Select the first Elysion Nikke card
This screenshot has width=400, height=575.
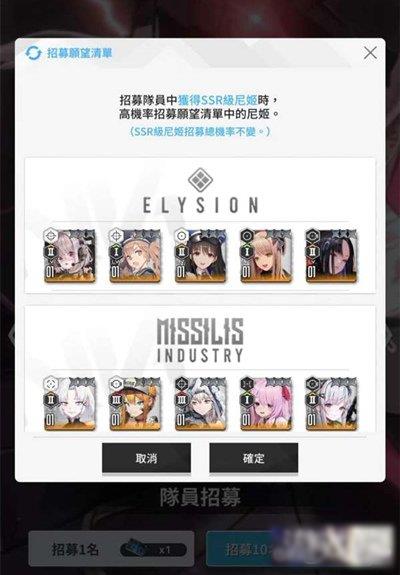(x=70, y=256)
